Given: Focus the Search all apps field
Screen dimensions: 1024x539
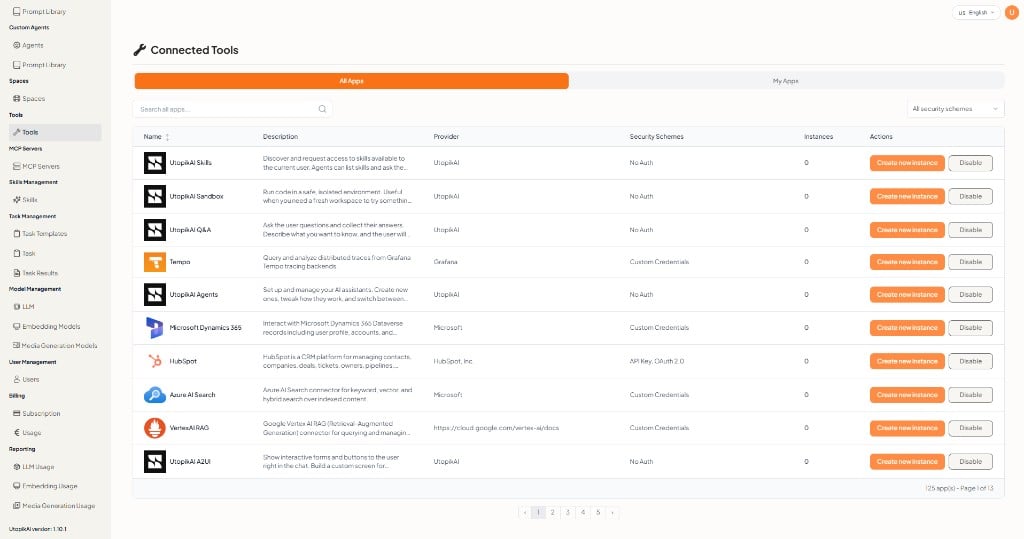Looking at the screenshot, I should (x=232, y=109).
